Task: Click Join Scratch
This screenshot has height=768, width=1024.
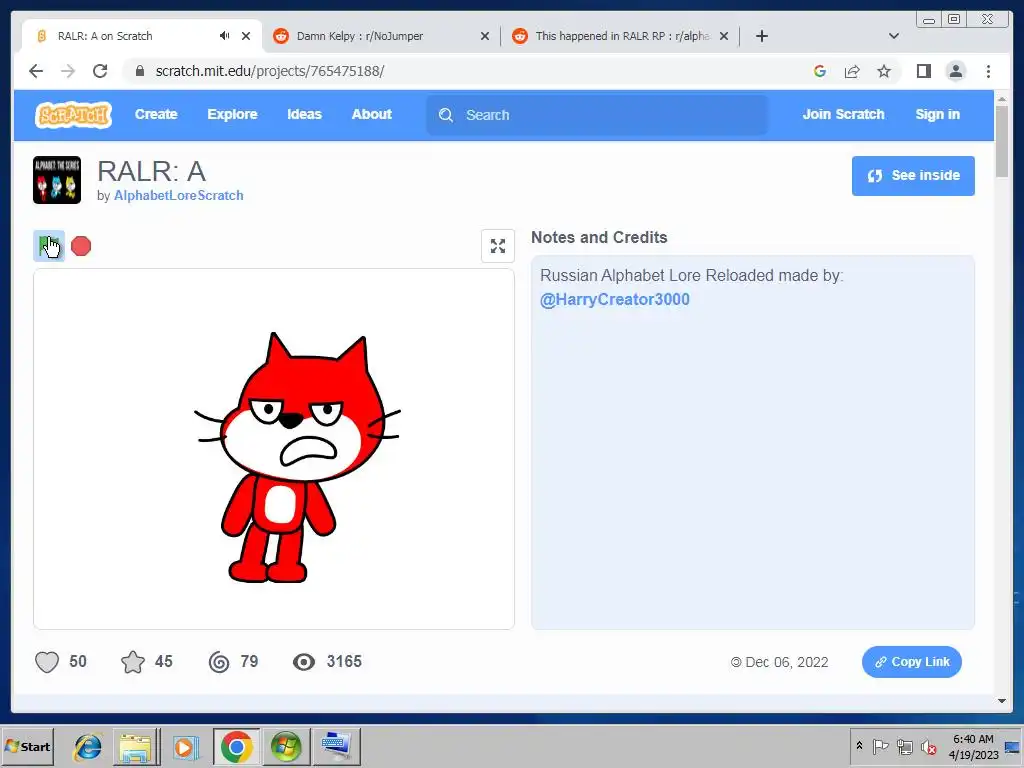Action: point(843,114)
